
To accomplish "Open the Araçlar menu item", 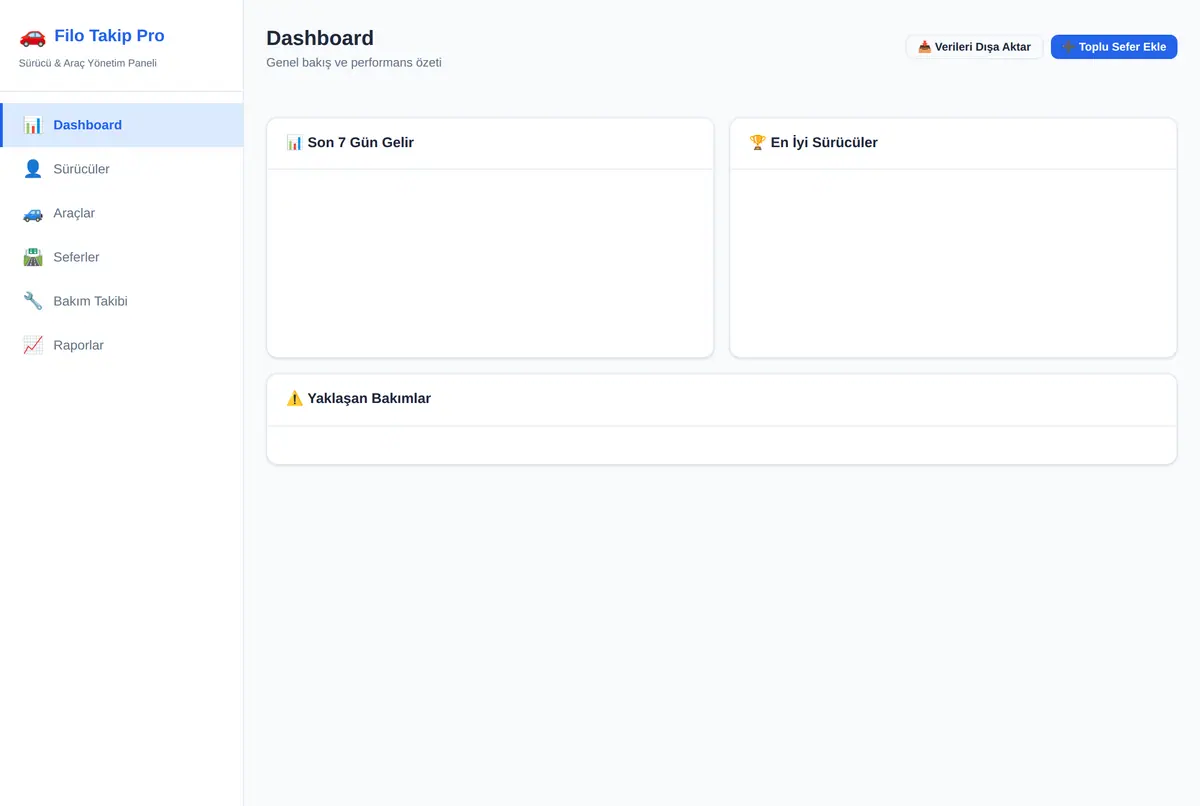I will point(122,213).
